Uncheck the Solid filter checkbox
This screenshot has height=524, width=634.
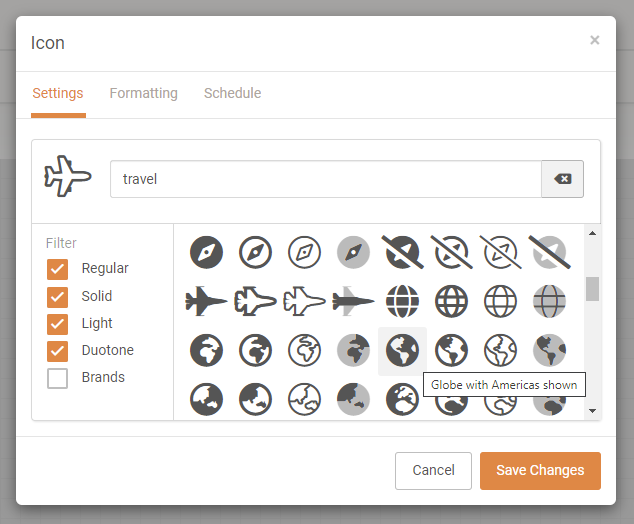pyautogui.click(x=57, y=297)
